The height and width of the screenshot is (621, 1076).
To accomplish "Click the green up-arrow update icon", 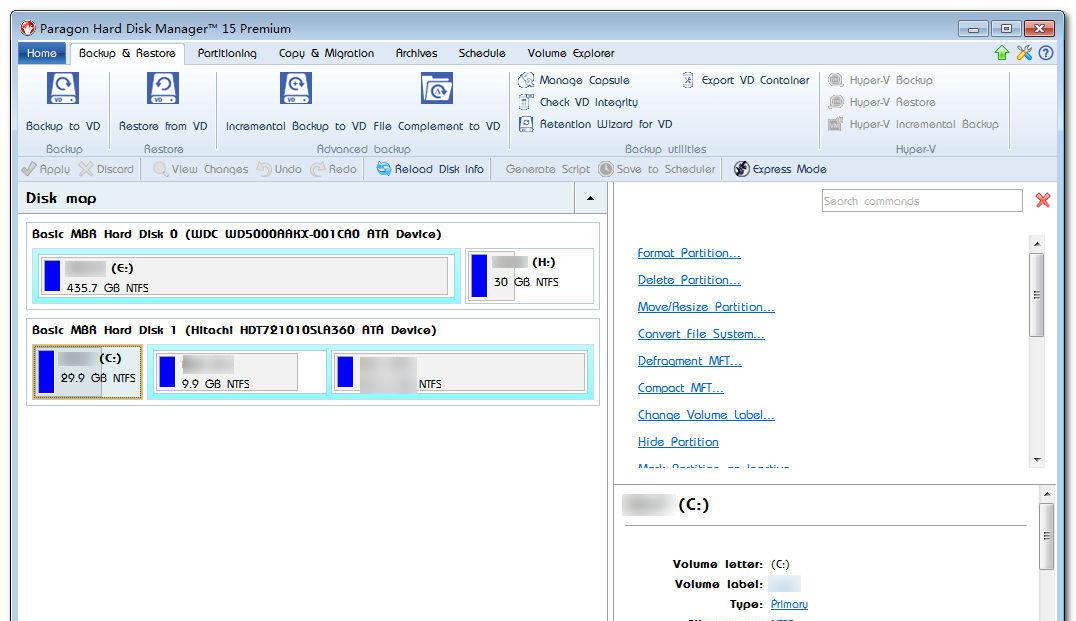I will click(1002, 53).
